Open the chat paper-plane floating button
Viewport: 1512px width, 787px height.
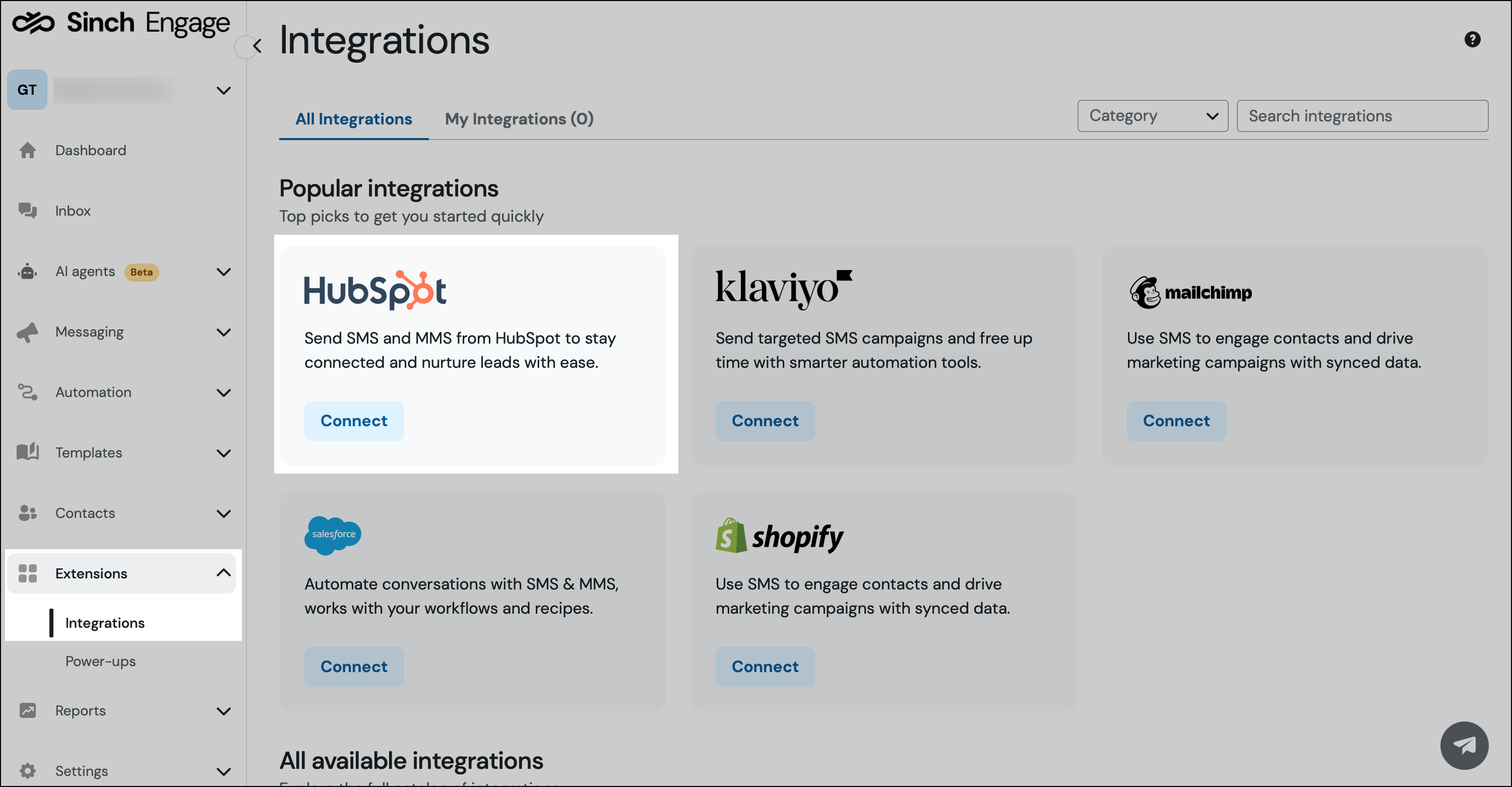click(1464, 745)
